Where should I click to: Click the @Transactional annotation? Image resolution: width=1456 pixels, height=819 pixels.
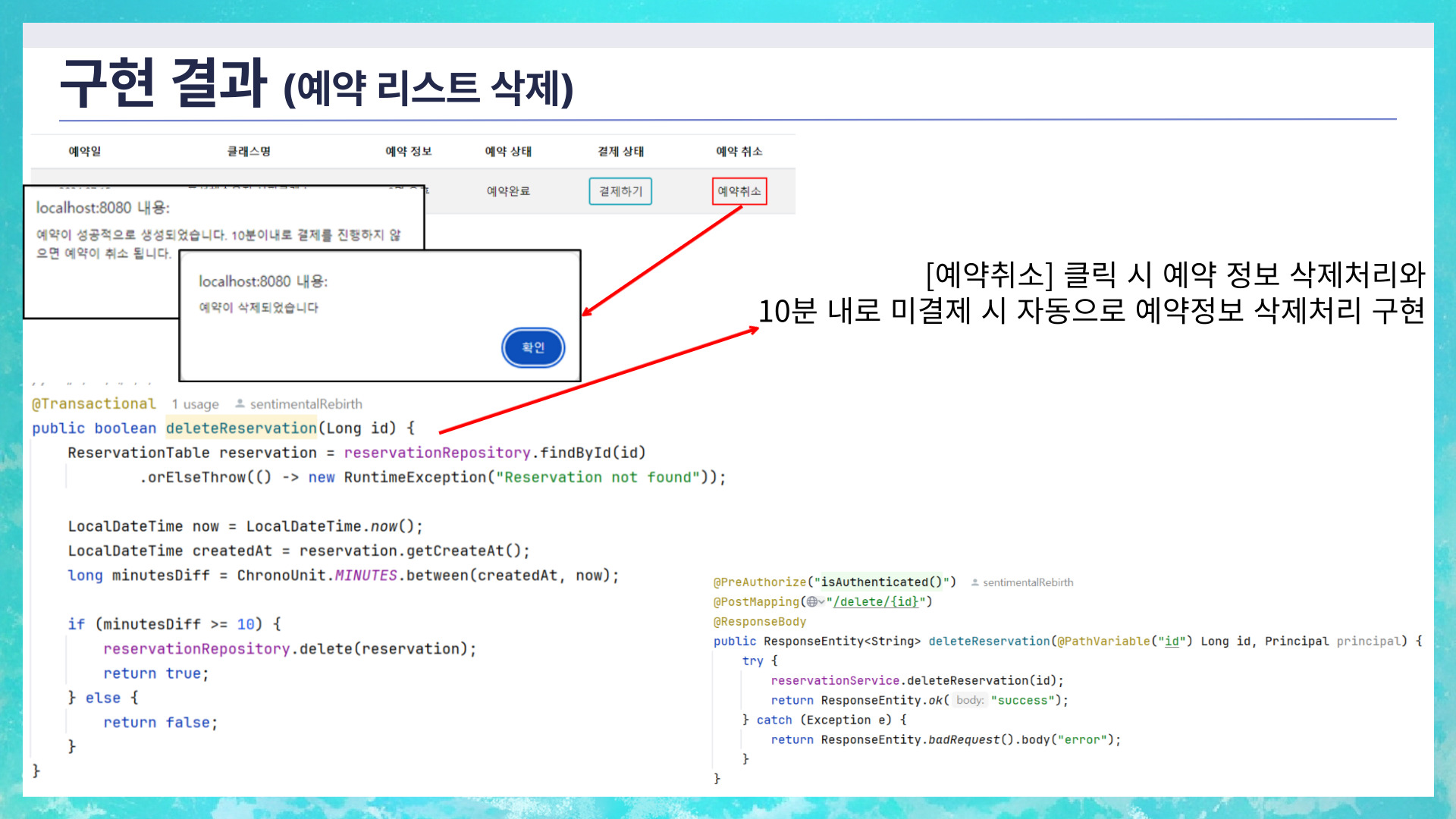tap(94, 403)
